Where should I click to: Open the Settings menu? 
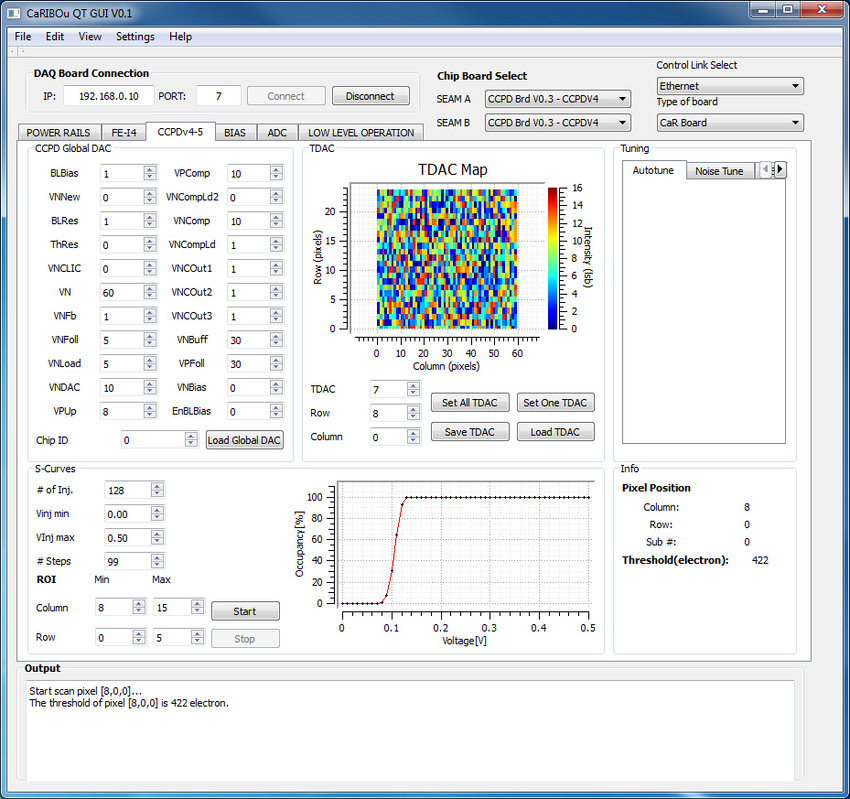135,36
